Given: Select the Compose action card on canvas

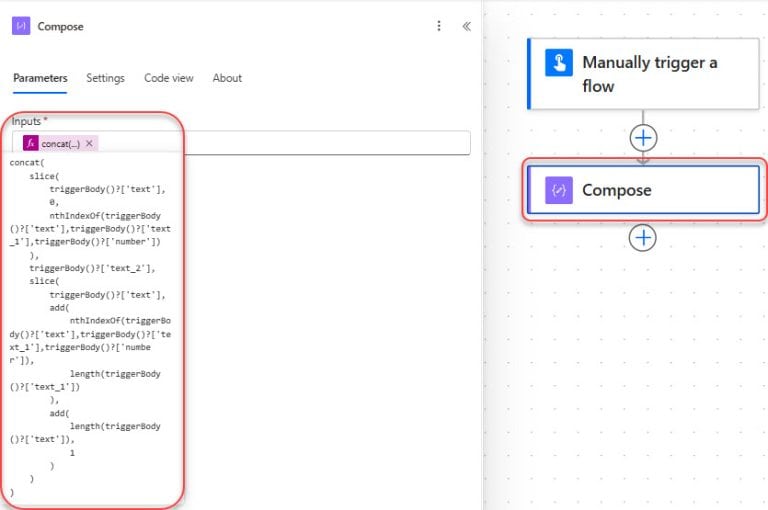Looking at the screenshot, I should click(x=660, y=190).
